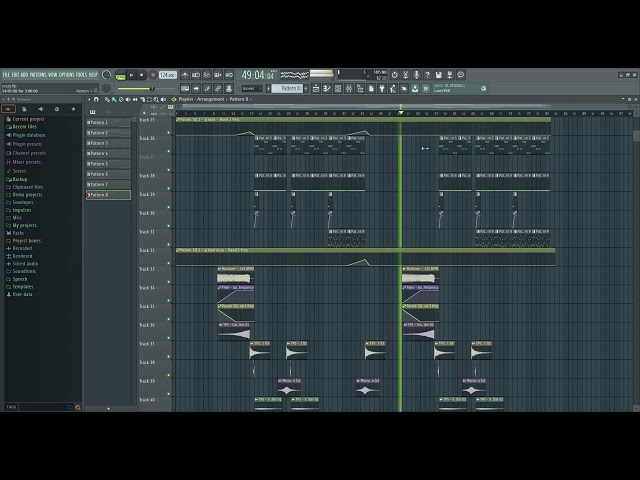Click the tempo display 124
This screenshot has height=480, width=640.
point(167,75)
